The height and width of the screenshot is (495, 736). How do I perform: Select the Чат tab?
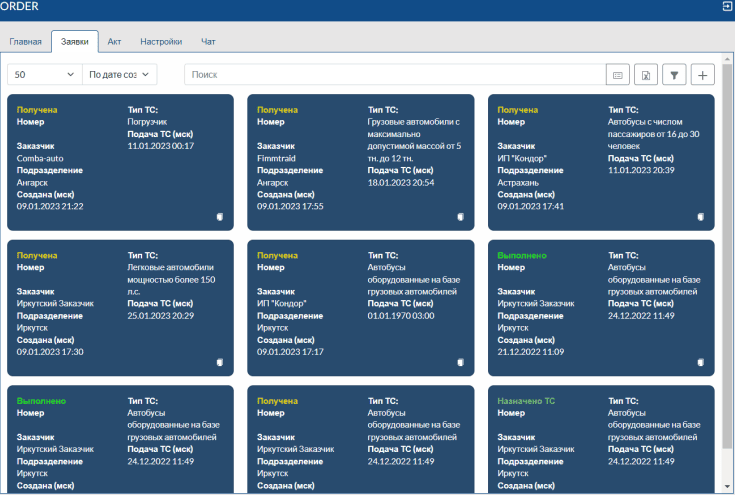208,42
